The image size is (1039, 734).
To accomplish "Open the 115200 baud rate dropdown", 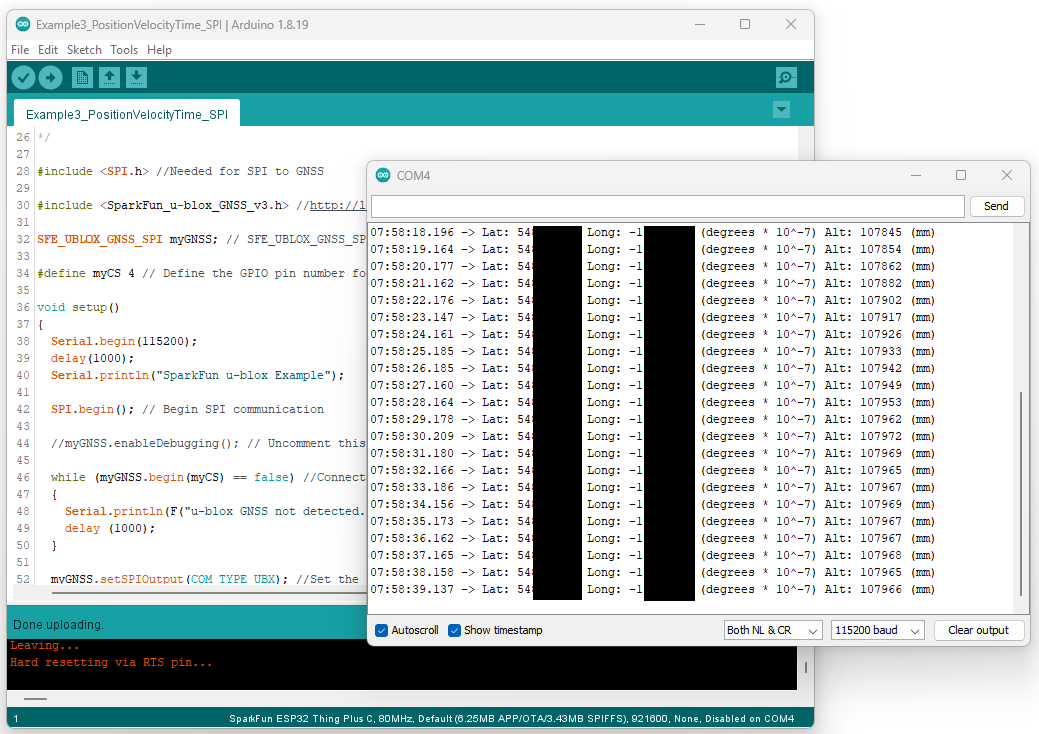I will point(877,630).
